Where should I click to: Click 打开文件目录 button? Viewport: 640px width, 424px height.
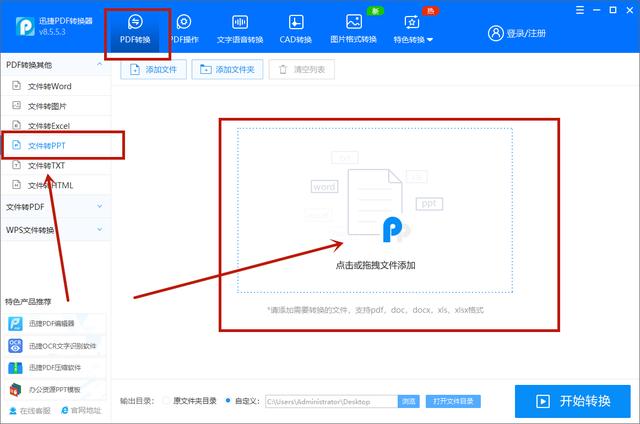(453, 402)
